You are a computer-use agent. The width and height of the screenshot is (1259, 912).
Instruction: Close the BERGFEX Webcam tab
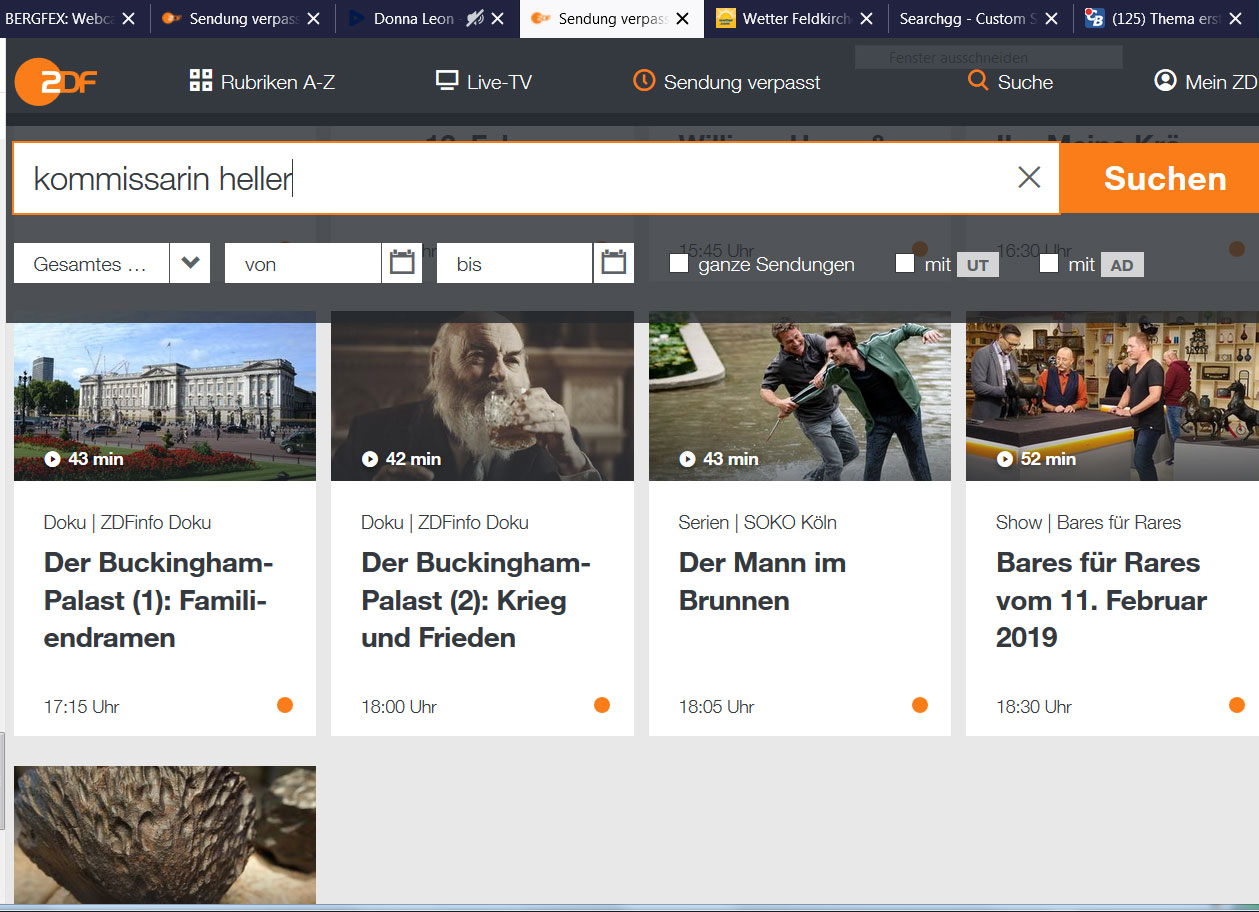pyautogui.click(x=128, y=19)
